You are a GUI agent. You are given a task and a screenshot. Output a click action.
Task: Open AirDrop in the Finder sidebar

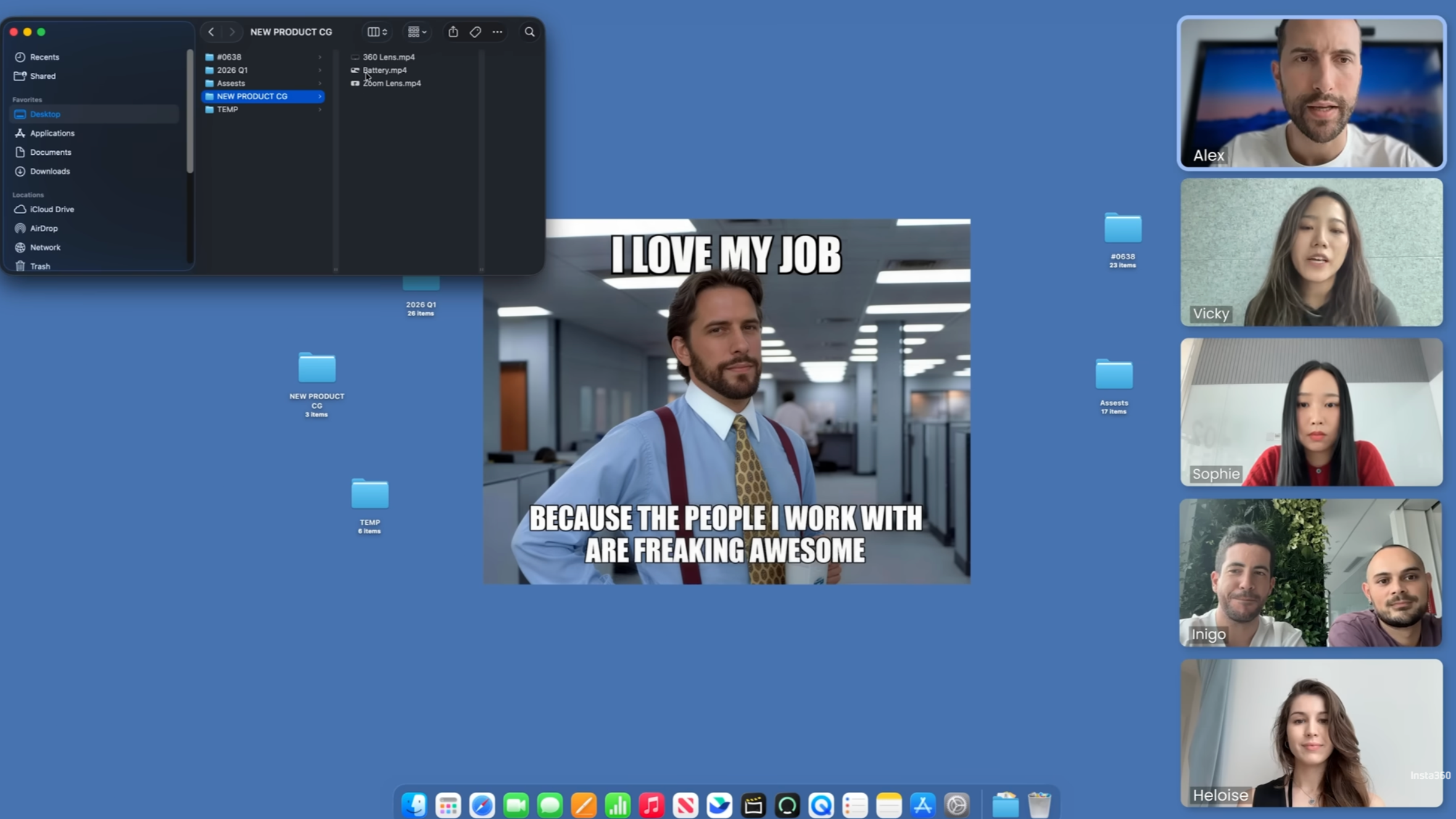coord(94,228)
